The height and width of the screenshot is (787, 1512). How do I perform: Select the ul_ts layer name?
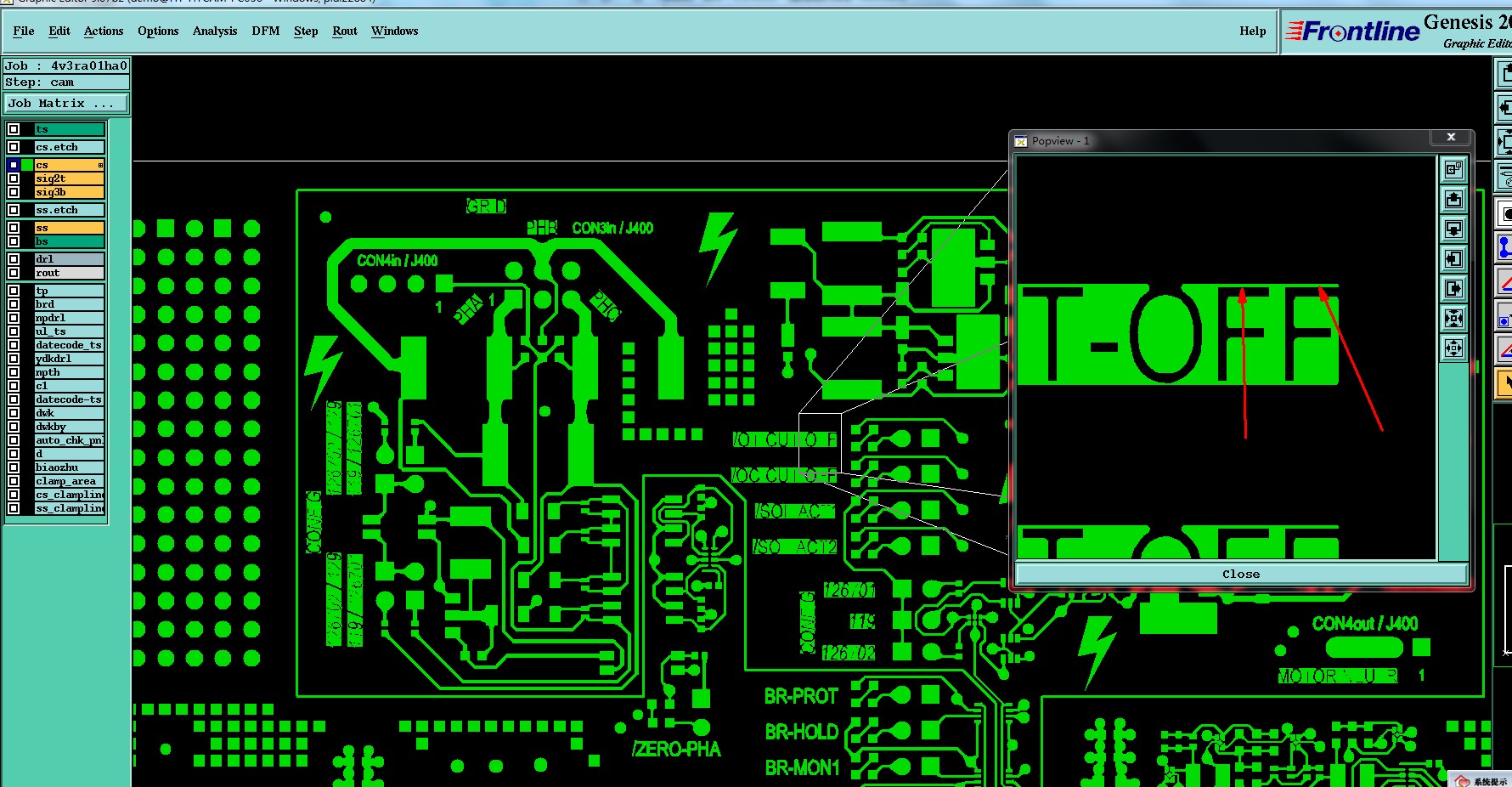[x=70, y=331]
